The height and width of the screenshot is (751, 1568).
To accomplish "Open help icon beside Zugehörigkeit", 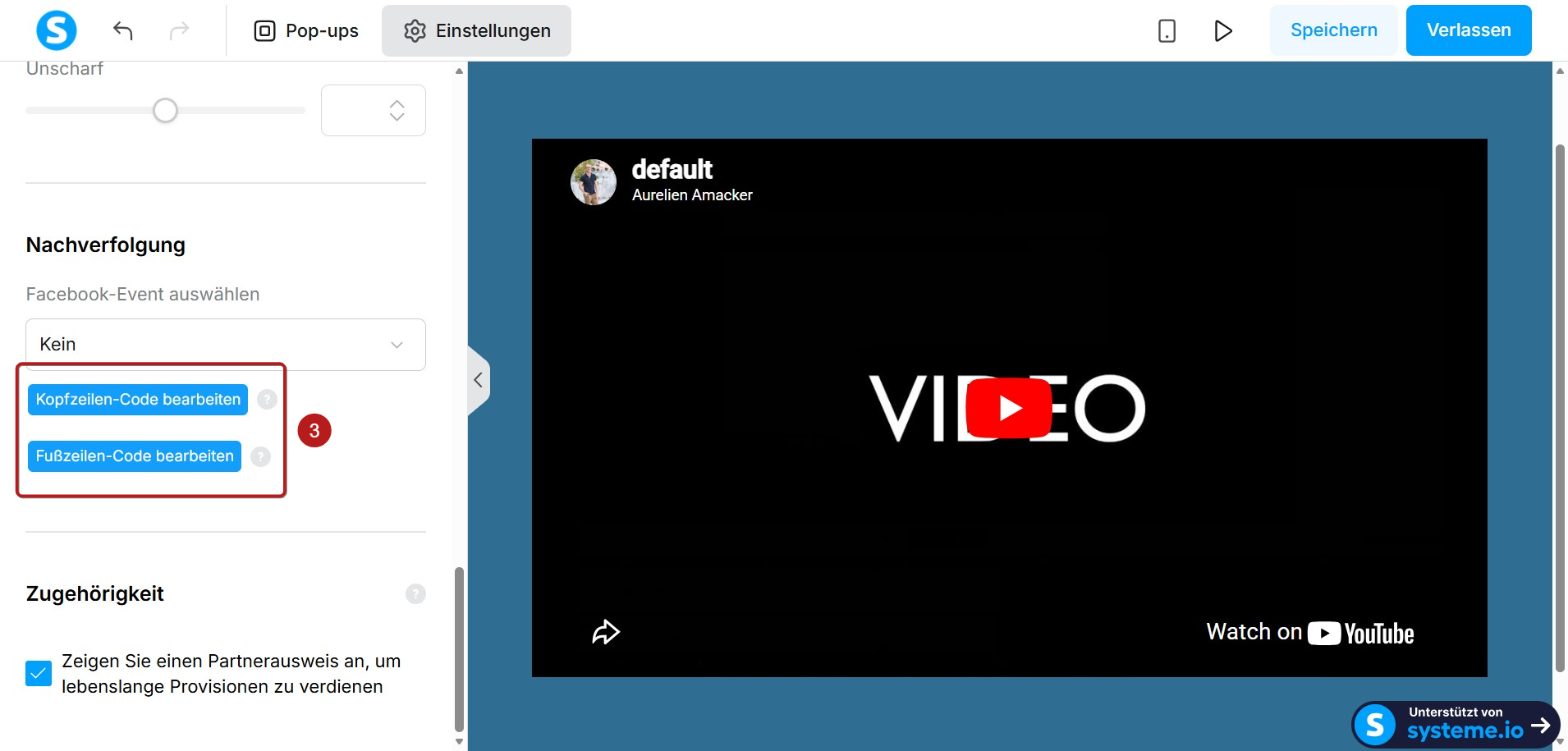I will 415,593.
